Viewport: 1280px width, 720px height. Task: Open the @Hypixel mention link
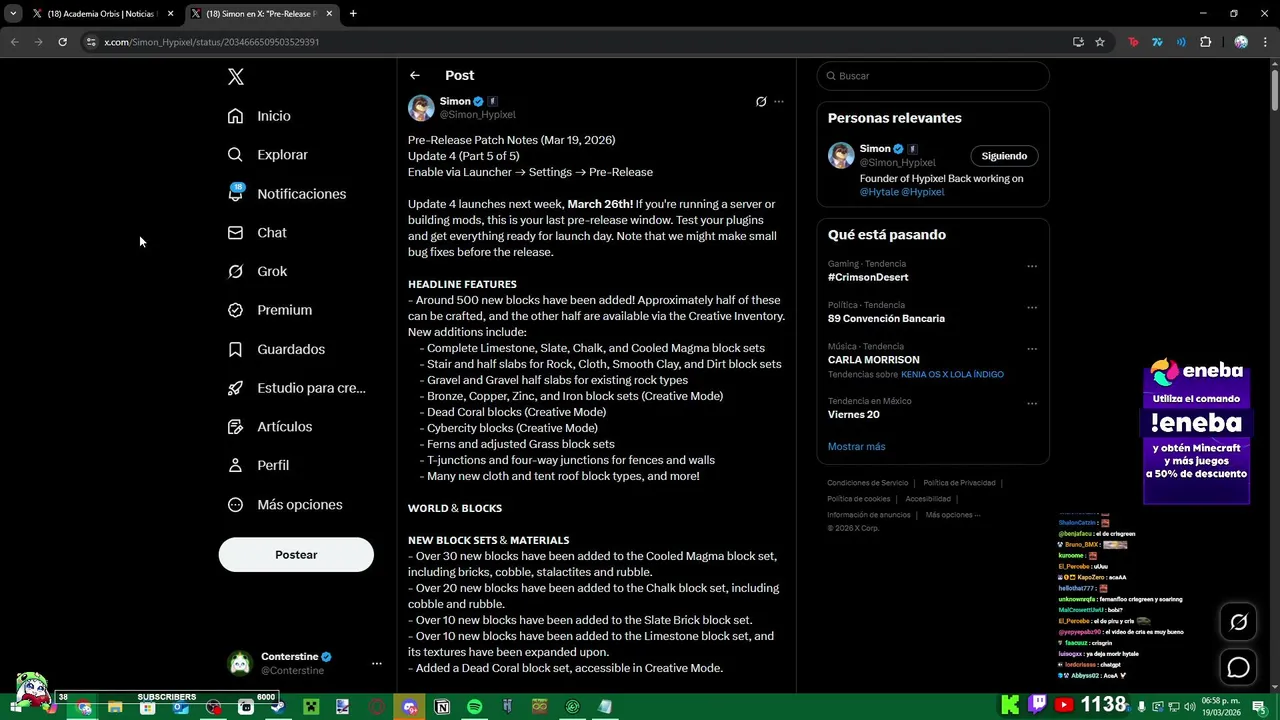tap(922, 192)
